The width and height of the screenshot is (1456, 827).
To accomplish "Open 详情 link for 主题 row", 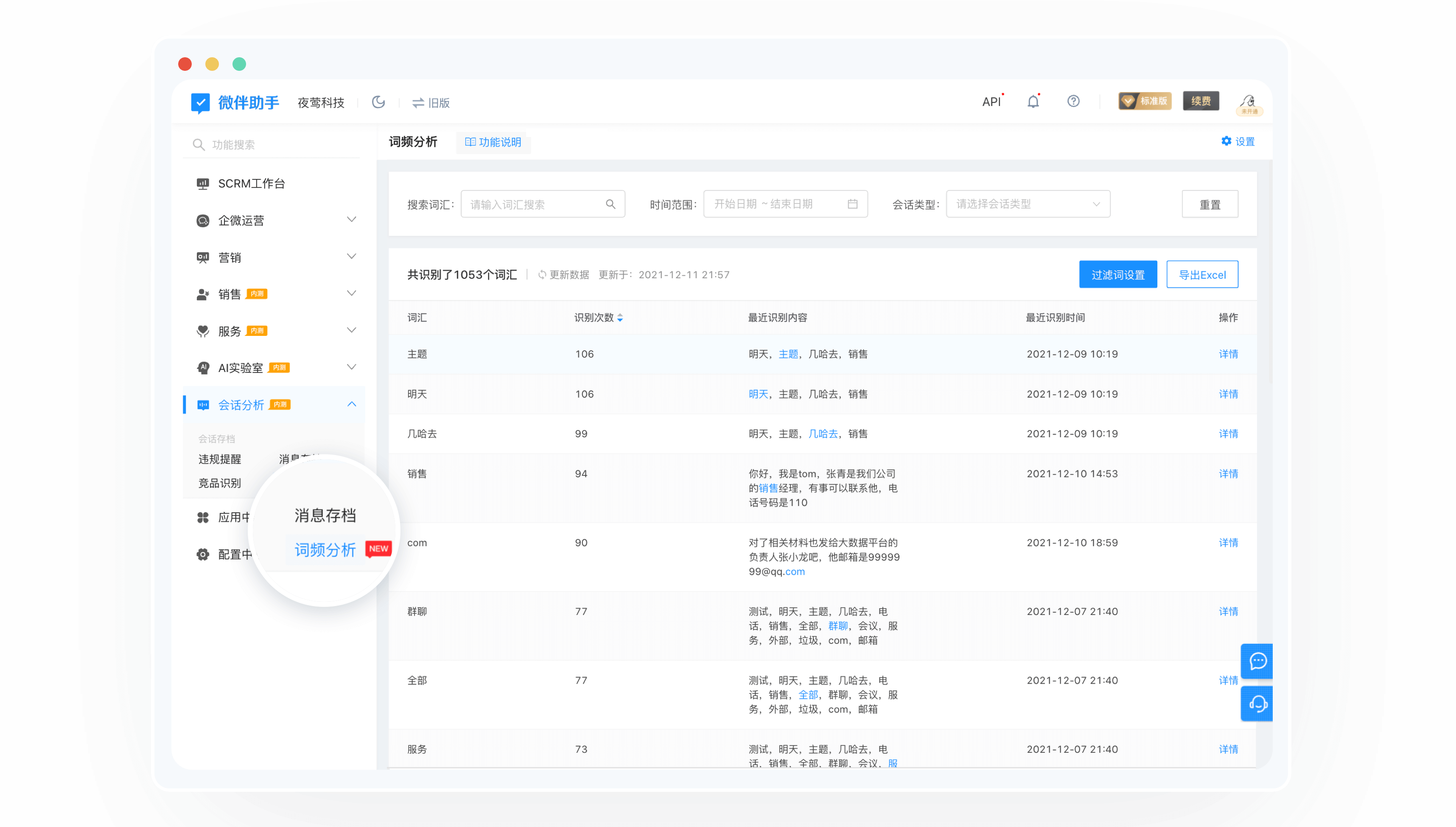I will (1228, 354).
